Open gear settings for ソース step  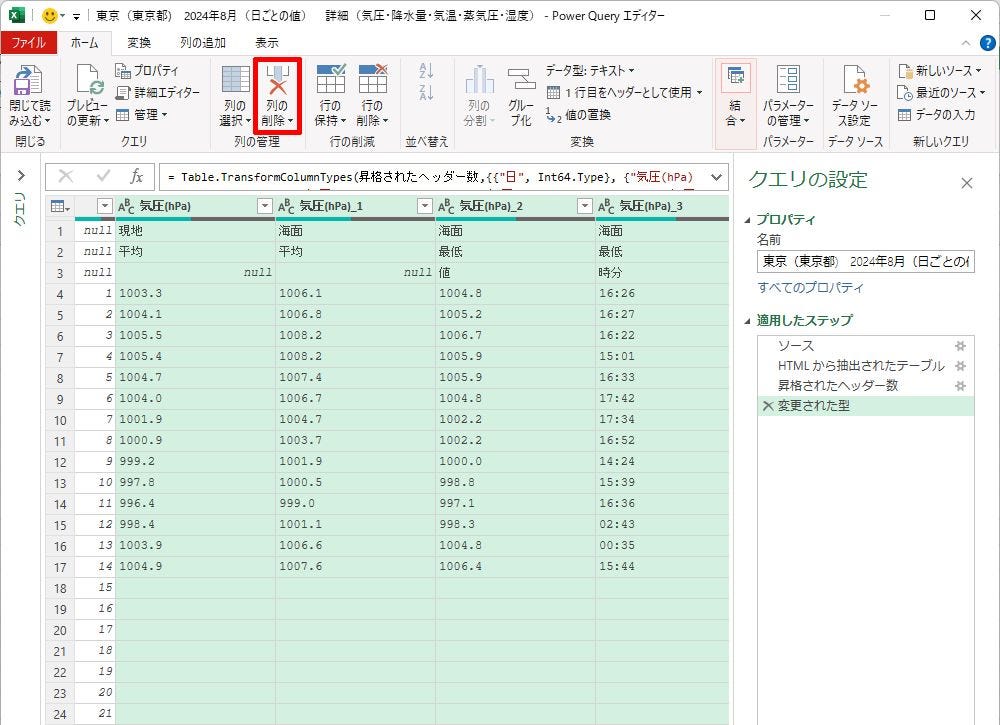[x=960, y=346]
